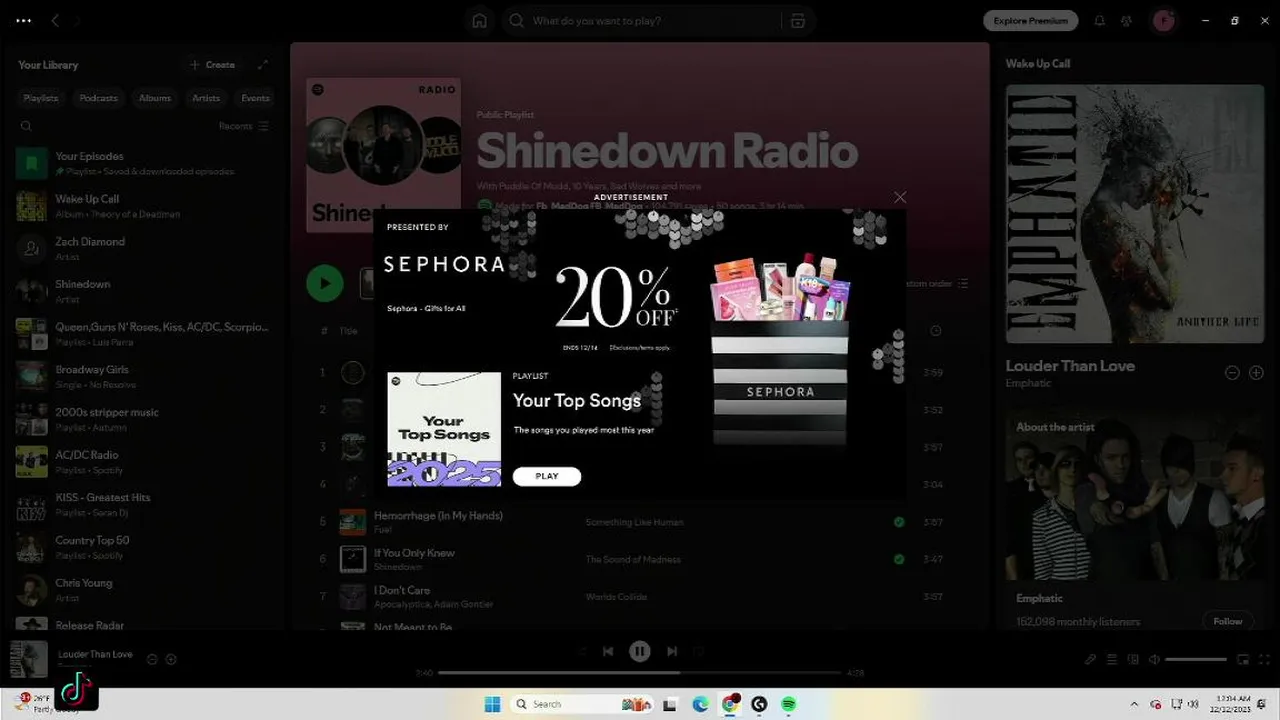The height and width of the screenshot is (720, 1280).
Task: Click the green play button for Shinedown Radio
Action: coord(324,283)
